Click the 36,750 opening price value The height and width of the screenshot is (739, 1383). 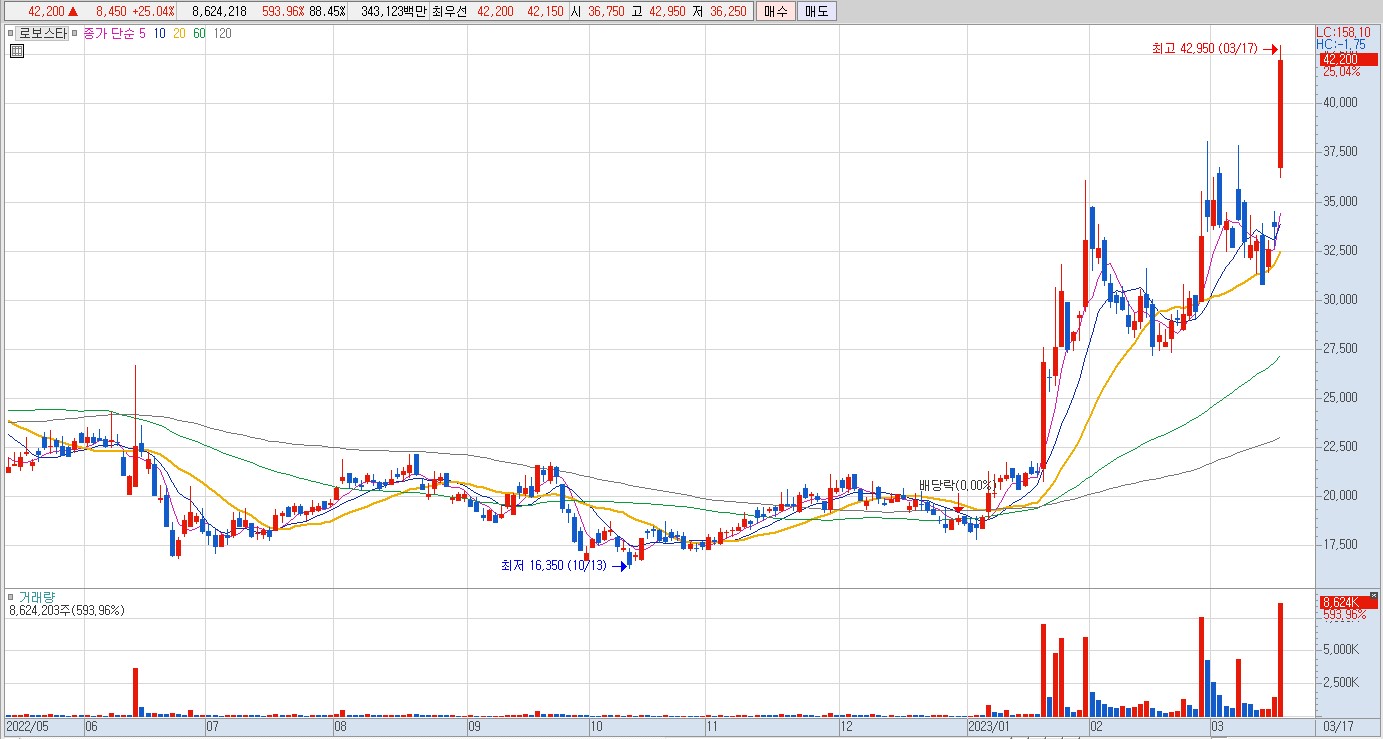tap(606, 11)
